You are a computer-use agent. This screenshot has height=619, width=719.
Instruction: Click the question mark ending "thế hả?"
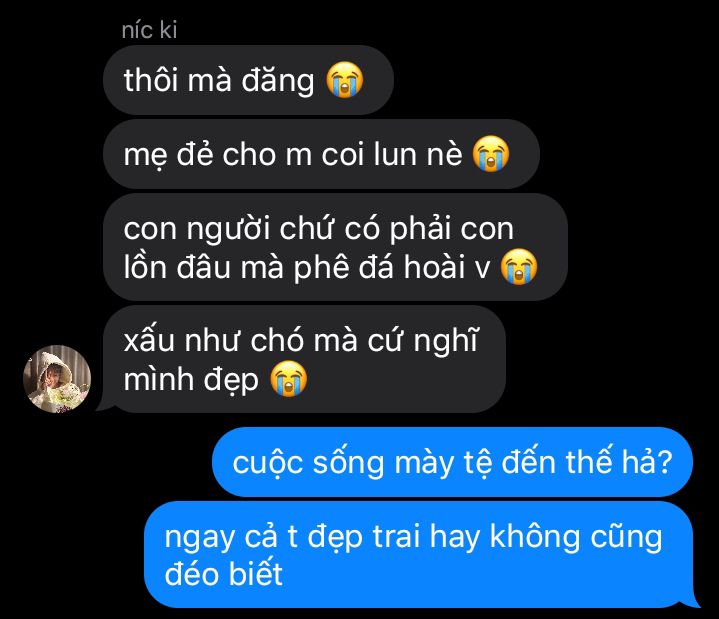pos(664,462)
